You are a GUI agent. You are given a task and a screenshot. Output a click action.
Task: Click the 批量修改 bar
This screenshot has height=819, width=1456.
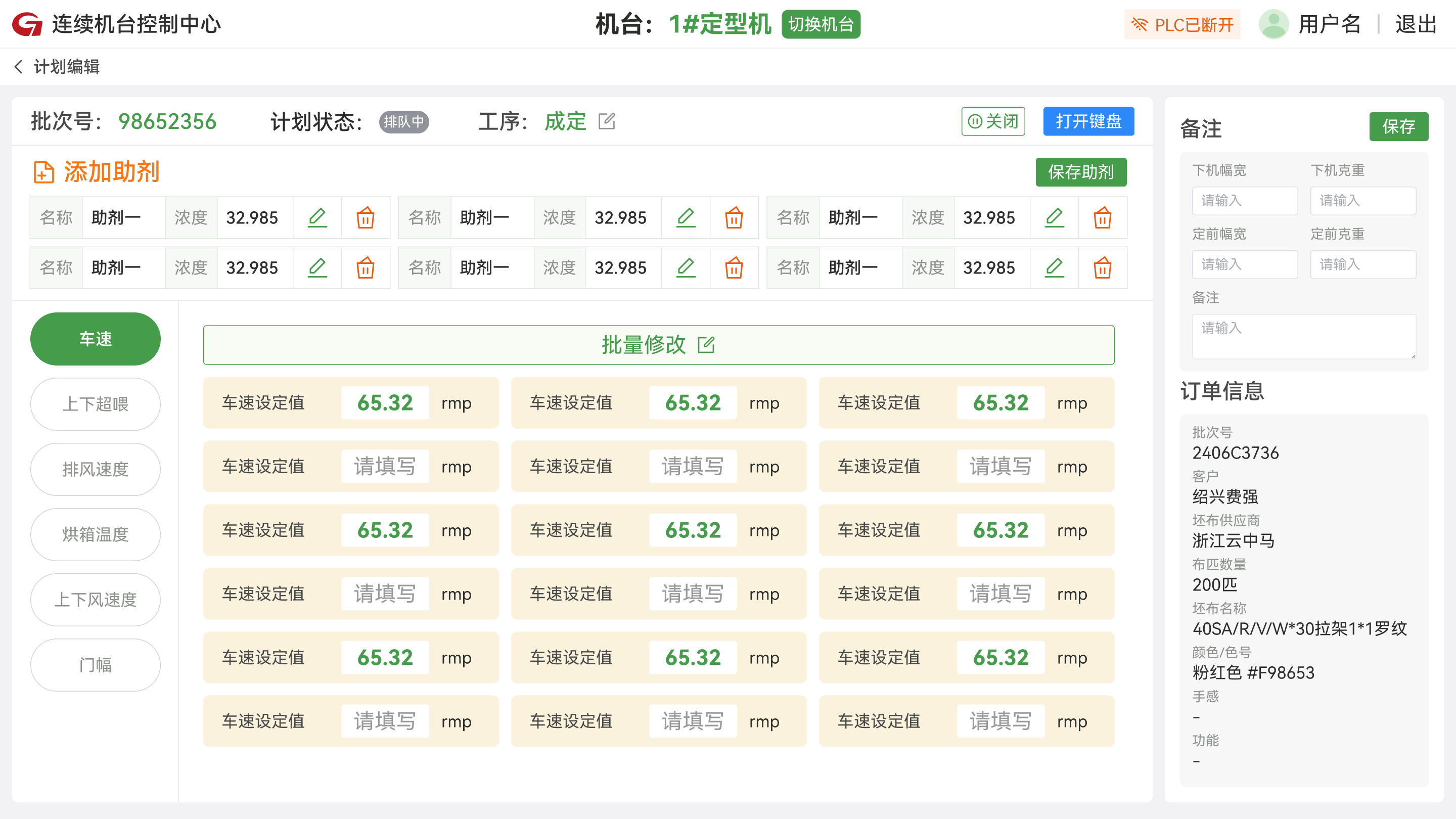tap(658, 345)
